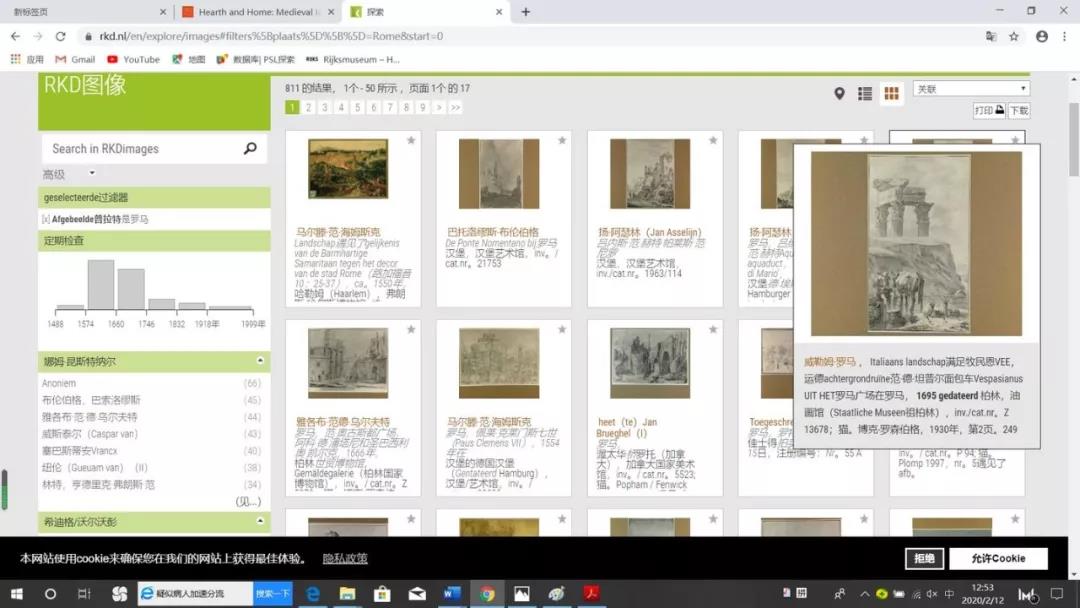1080x608 pixels.
Task: Star the De Ponte Nomentano result
Action: (561, 141)
